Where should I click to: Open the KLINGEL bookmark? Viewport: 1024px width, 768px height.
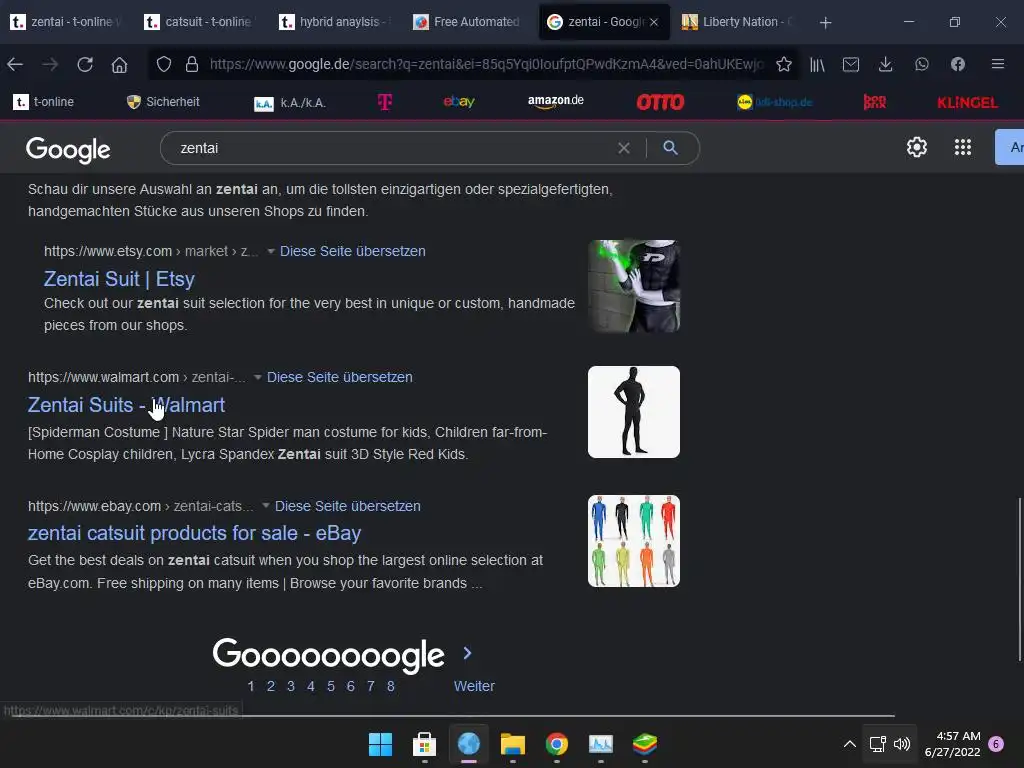[967, 103]
